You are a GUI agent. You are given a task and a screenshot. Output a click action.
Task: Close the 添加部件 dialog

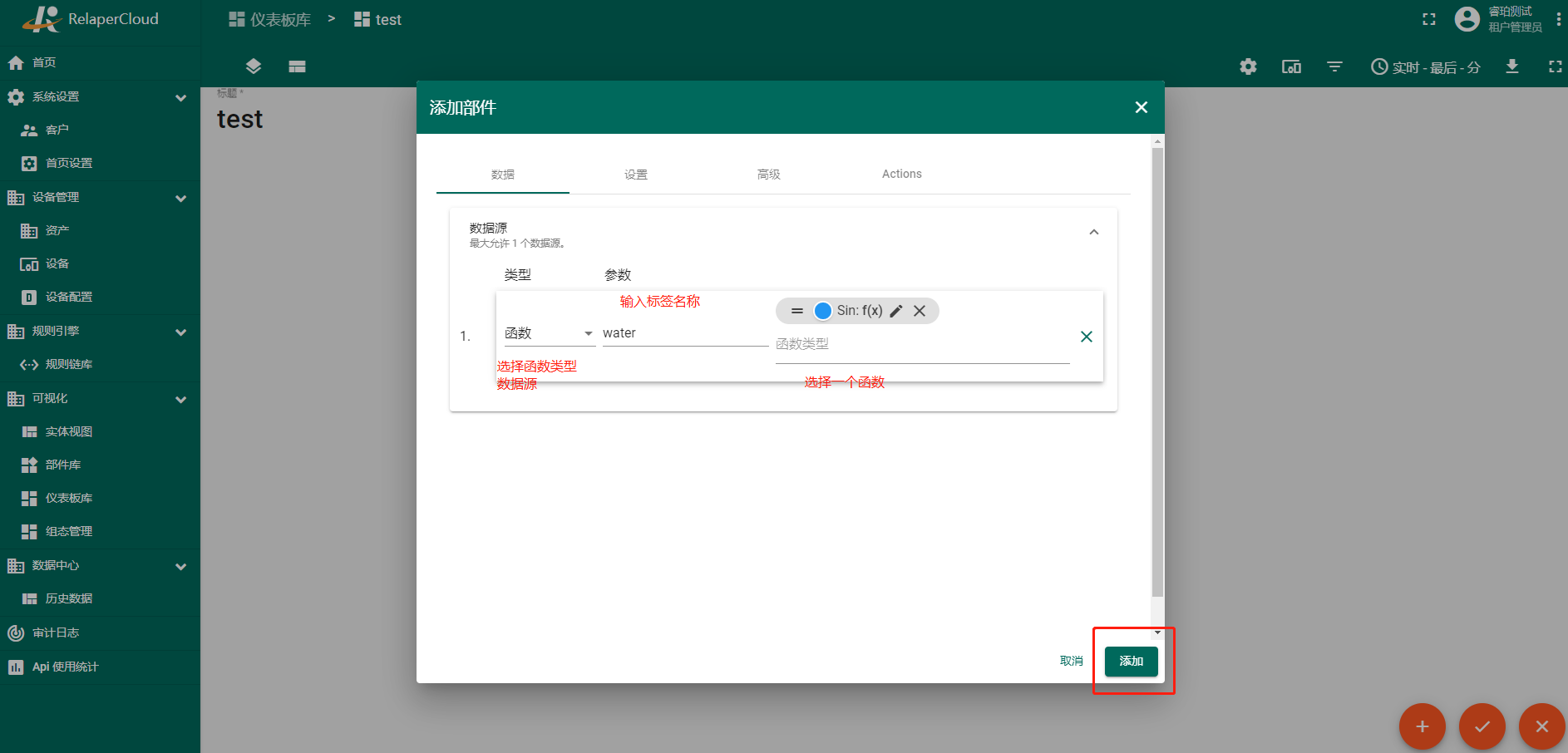pyautogui.click(x=1141, y=107)
